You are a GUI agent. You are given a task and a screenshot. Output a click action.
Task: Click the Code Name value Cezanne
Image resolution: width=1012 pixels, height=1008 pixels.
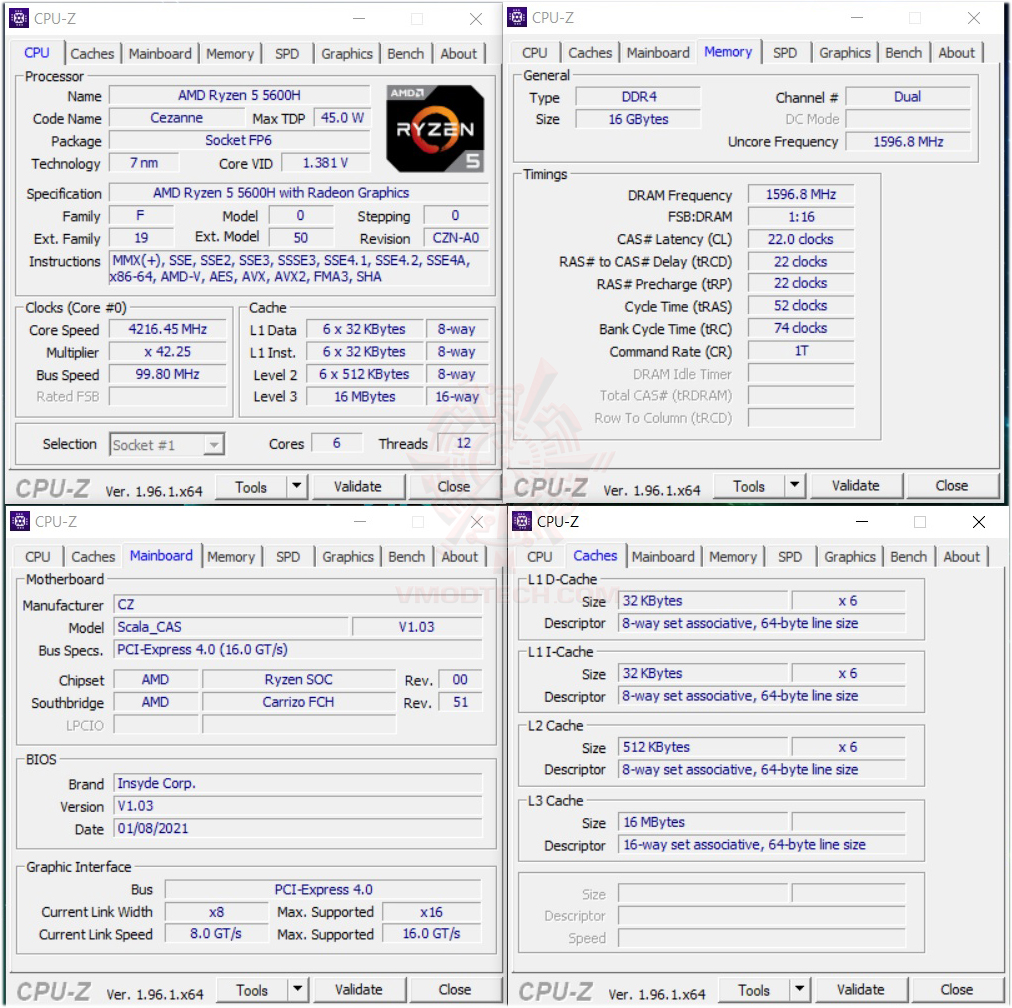click(176, 118)
